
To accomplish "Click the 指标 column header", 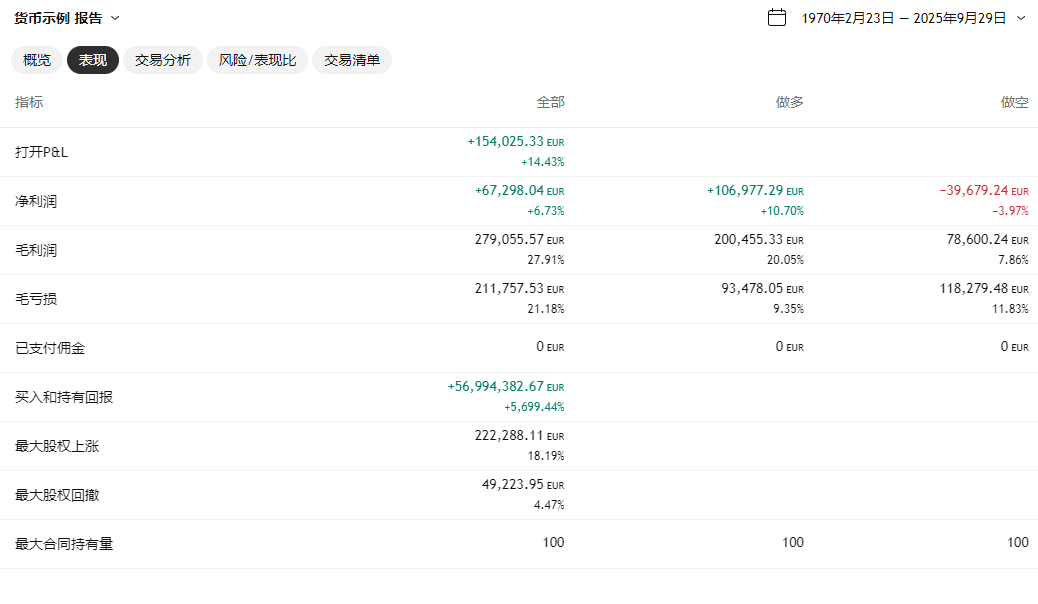I will pos(29,102).
